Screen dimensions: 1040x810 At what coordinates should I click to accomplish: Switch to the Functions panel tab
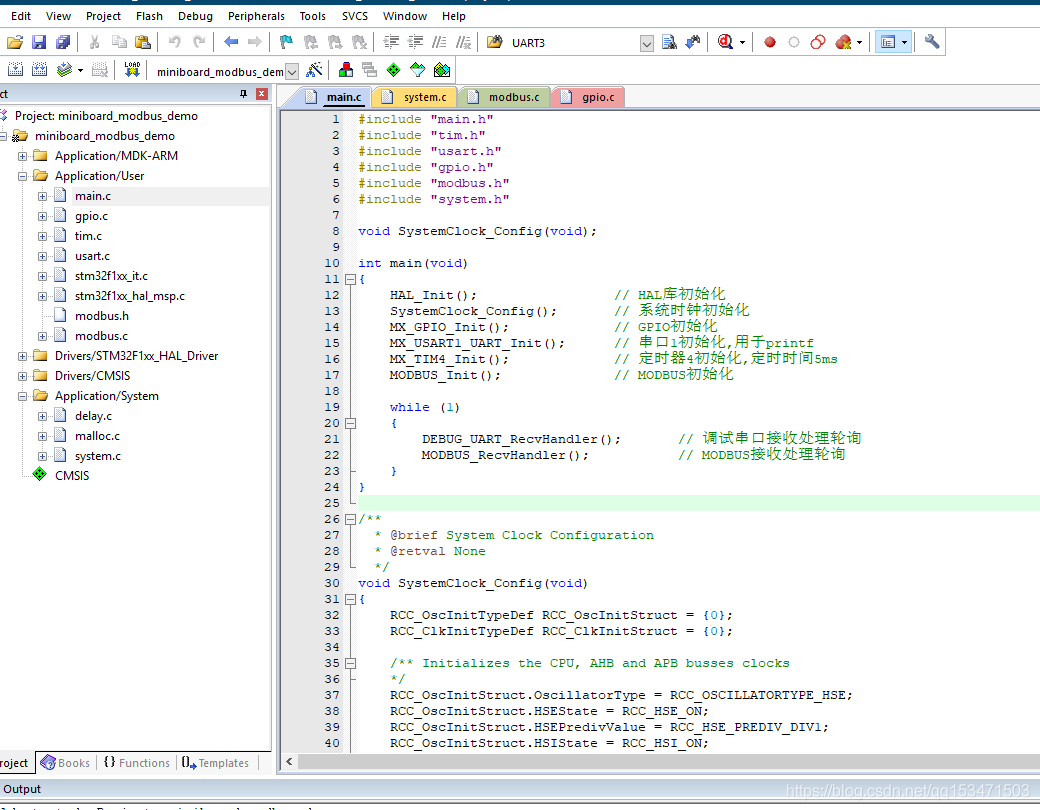[137, 763]
